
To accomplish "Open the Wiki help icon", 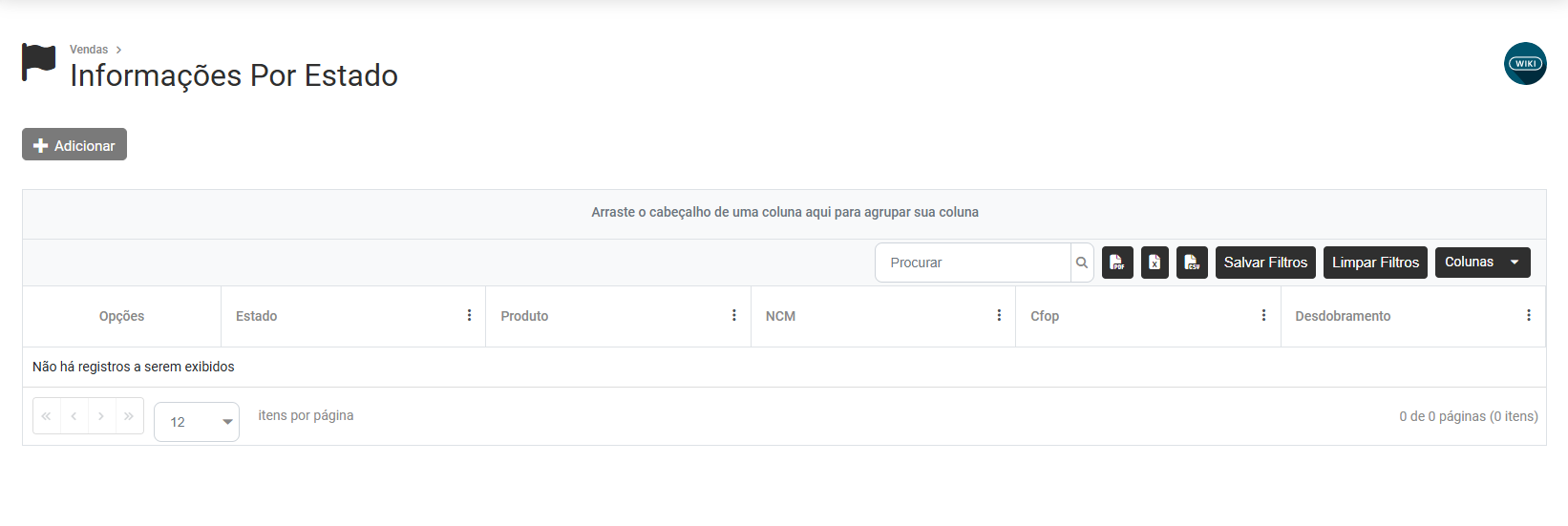I will pos(1525,64).
